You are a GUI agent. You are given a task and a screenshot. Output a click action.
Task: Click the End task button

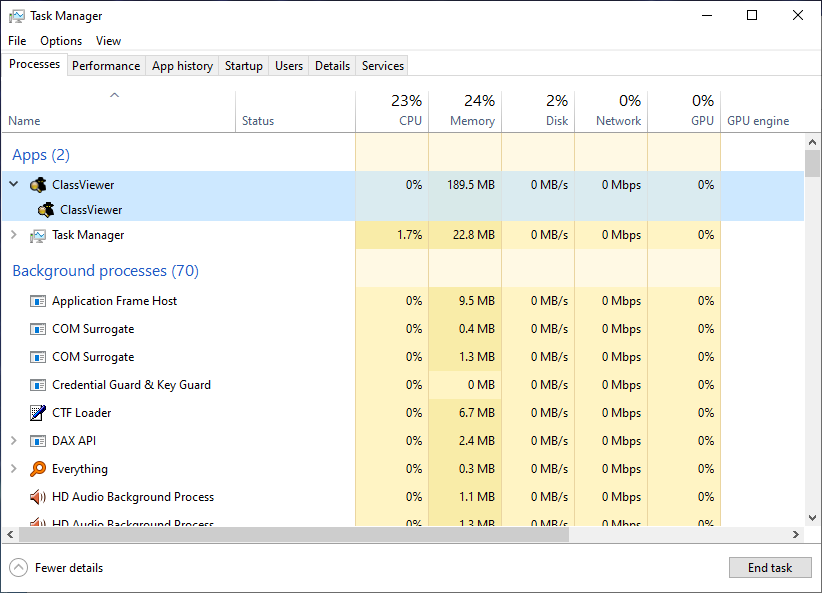pos(770,567)
